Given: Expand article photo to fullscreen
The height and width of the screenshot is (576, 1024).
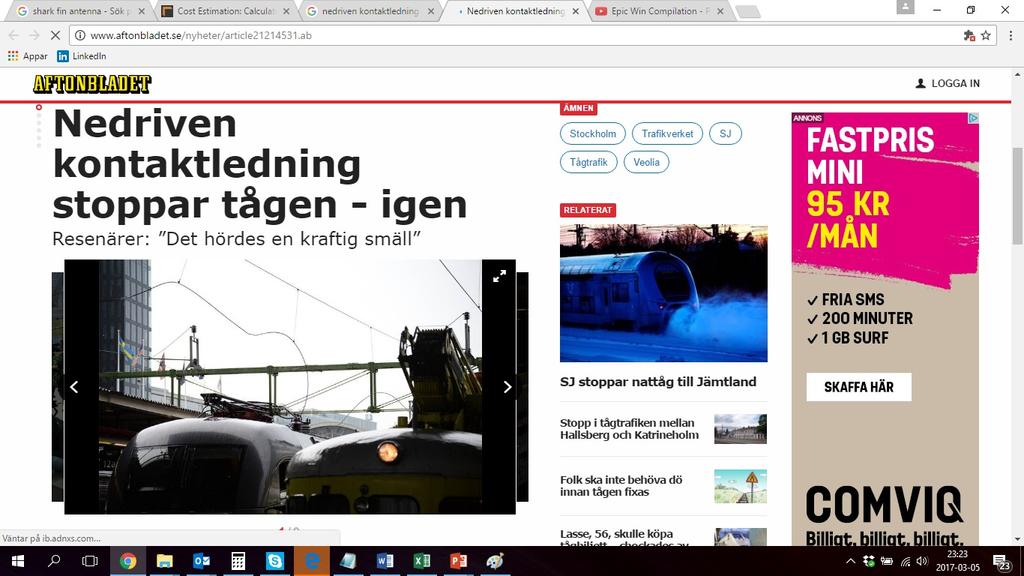Looking at the screenshot, I should (500, 276).
